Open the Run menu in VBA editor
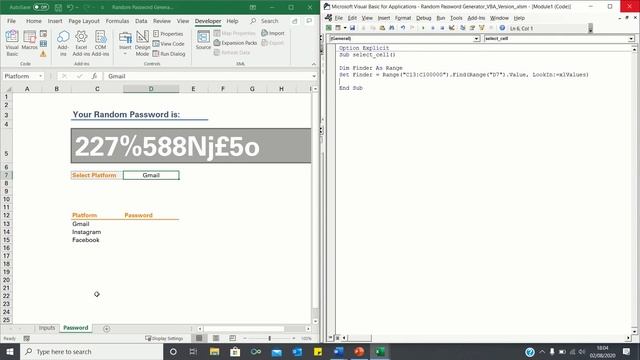The width and height of the screenshot is (640, 360). tap(441, 18)
